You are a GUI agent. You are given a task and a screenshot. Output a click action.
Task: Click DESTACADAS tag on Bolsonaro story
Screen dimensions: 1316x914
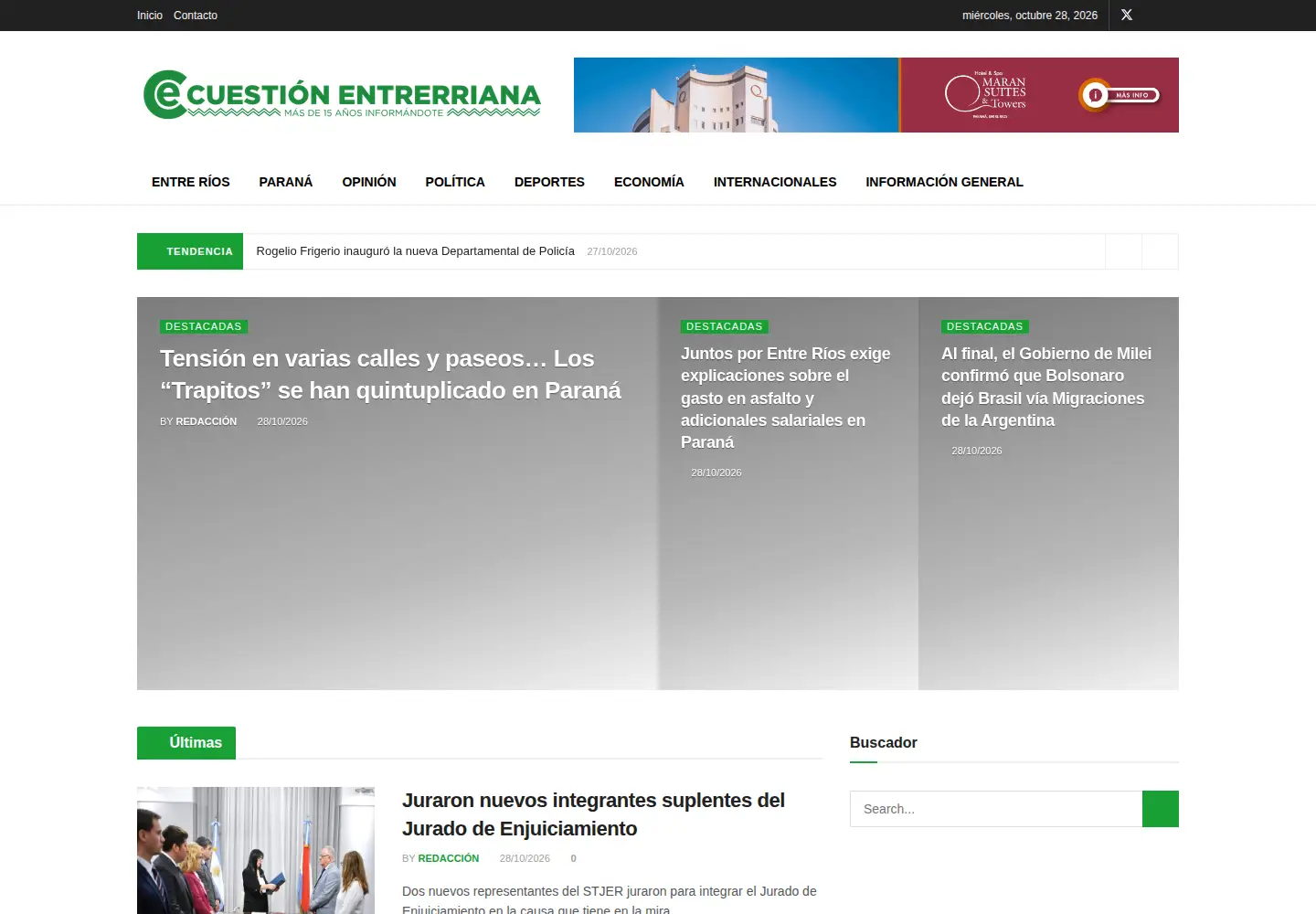pos(985,326)
